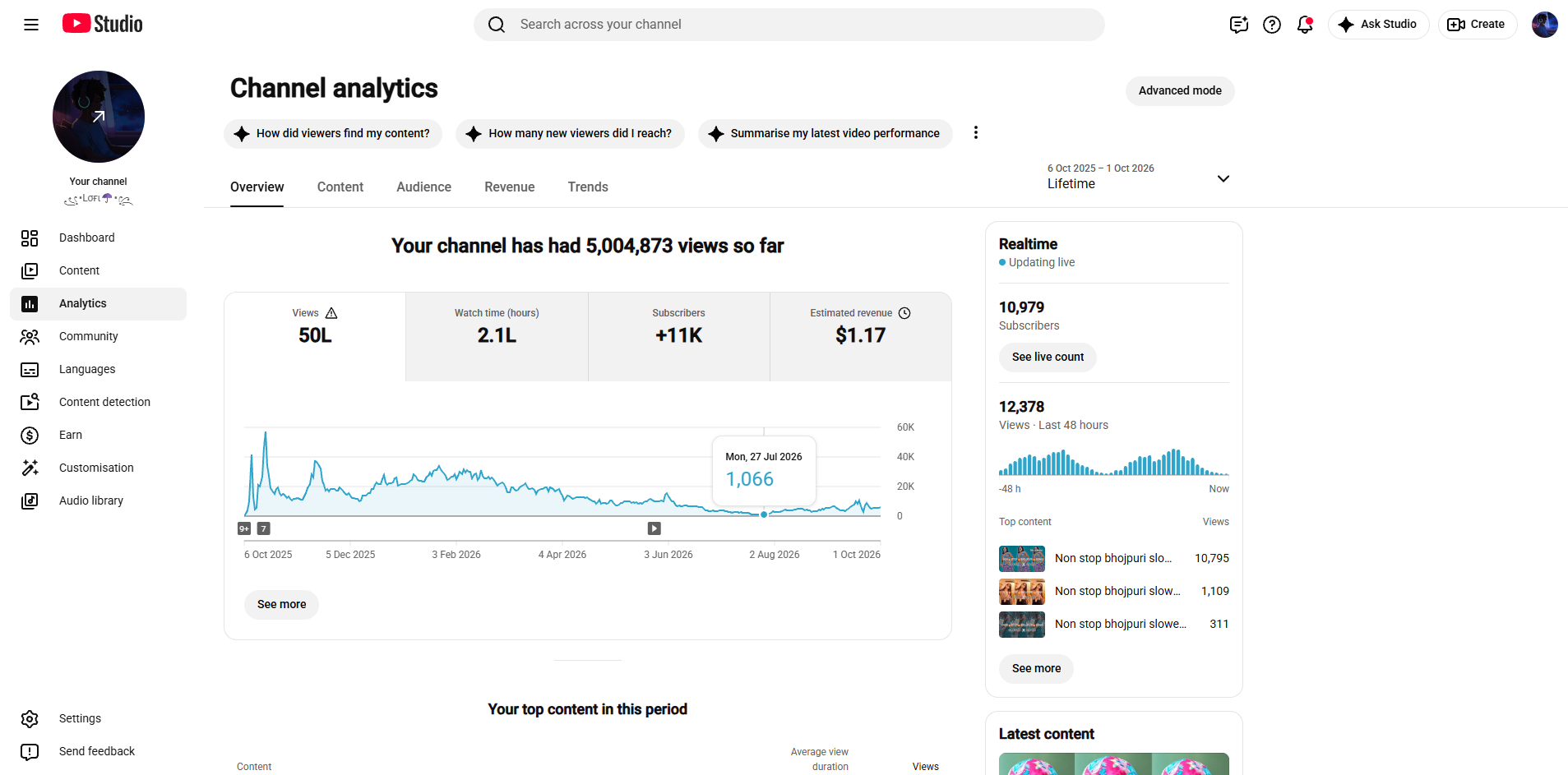Open the notifications bell

tap(1305, 25)
